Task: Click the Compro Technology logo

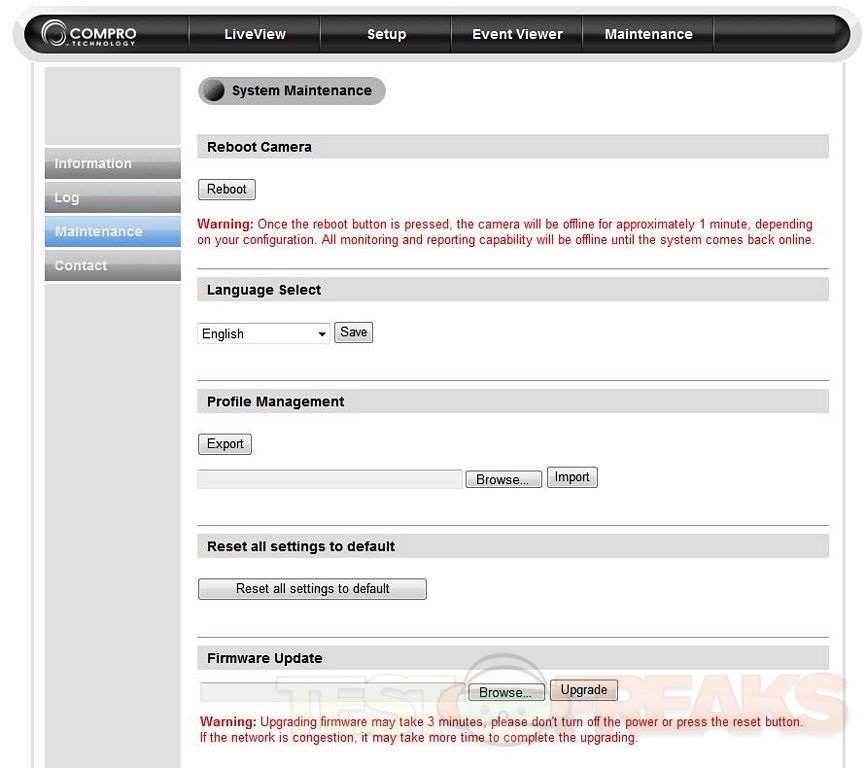Action: 90,35
